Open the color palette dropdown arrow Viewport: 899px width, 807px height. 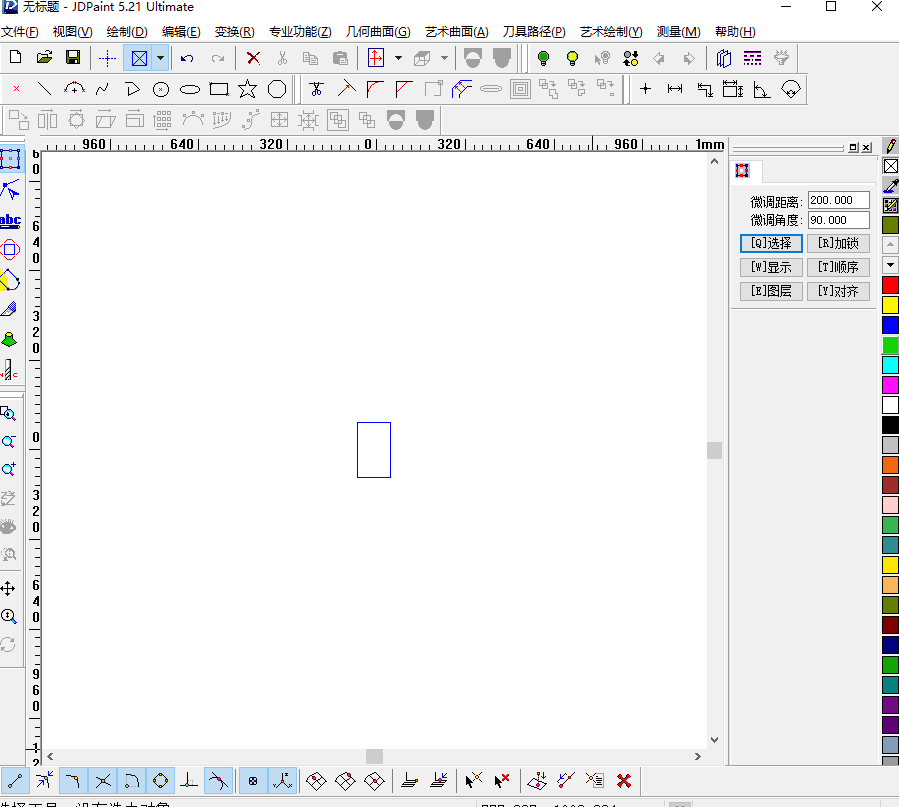[890, 265]
